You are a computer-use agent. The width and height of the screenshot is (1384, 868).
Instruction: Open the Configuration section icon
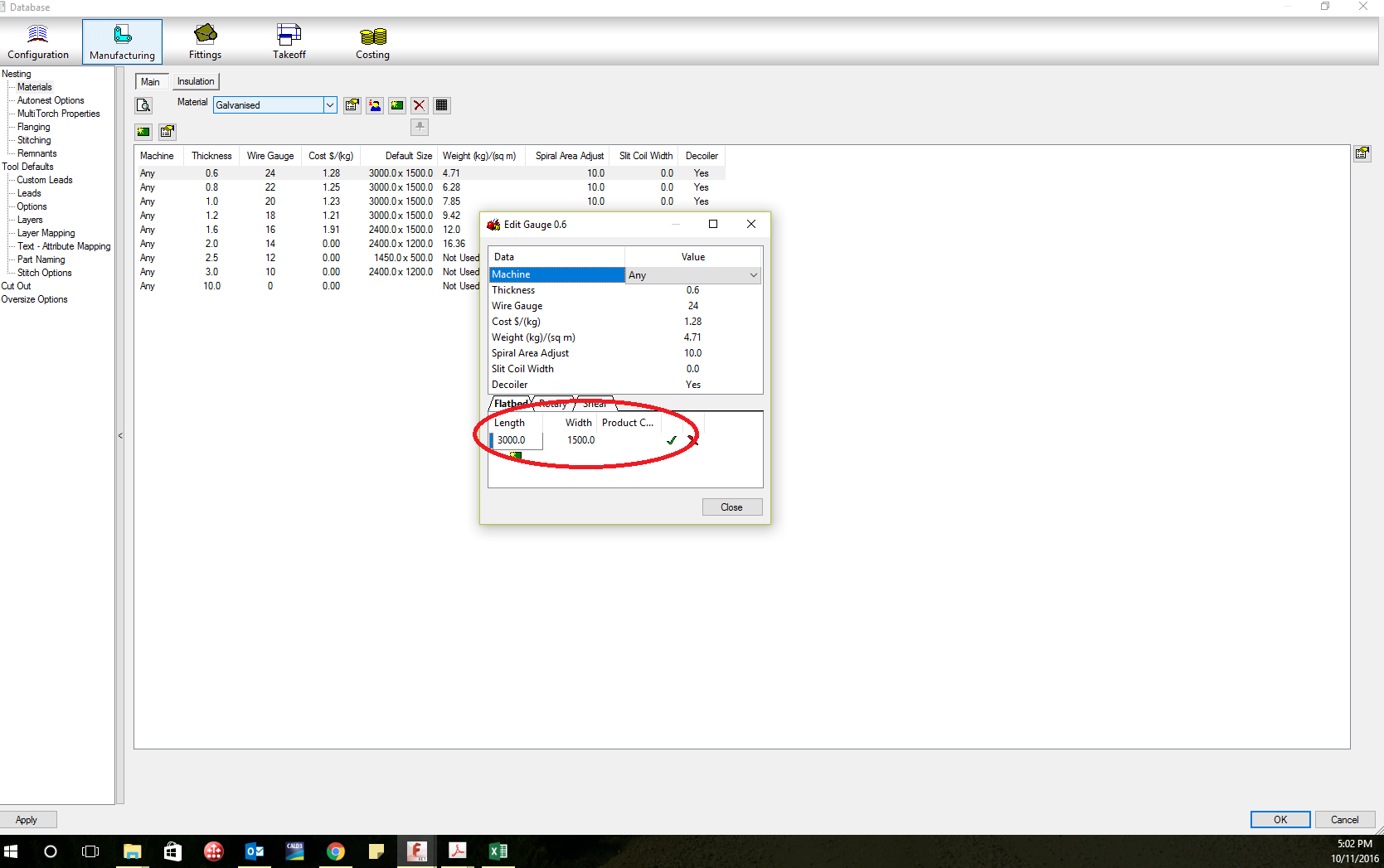(x=38, y=40)
